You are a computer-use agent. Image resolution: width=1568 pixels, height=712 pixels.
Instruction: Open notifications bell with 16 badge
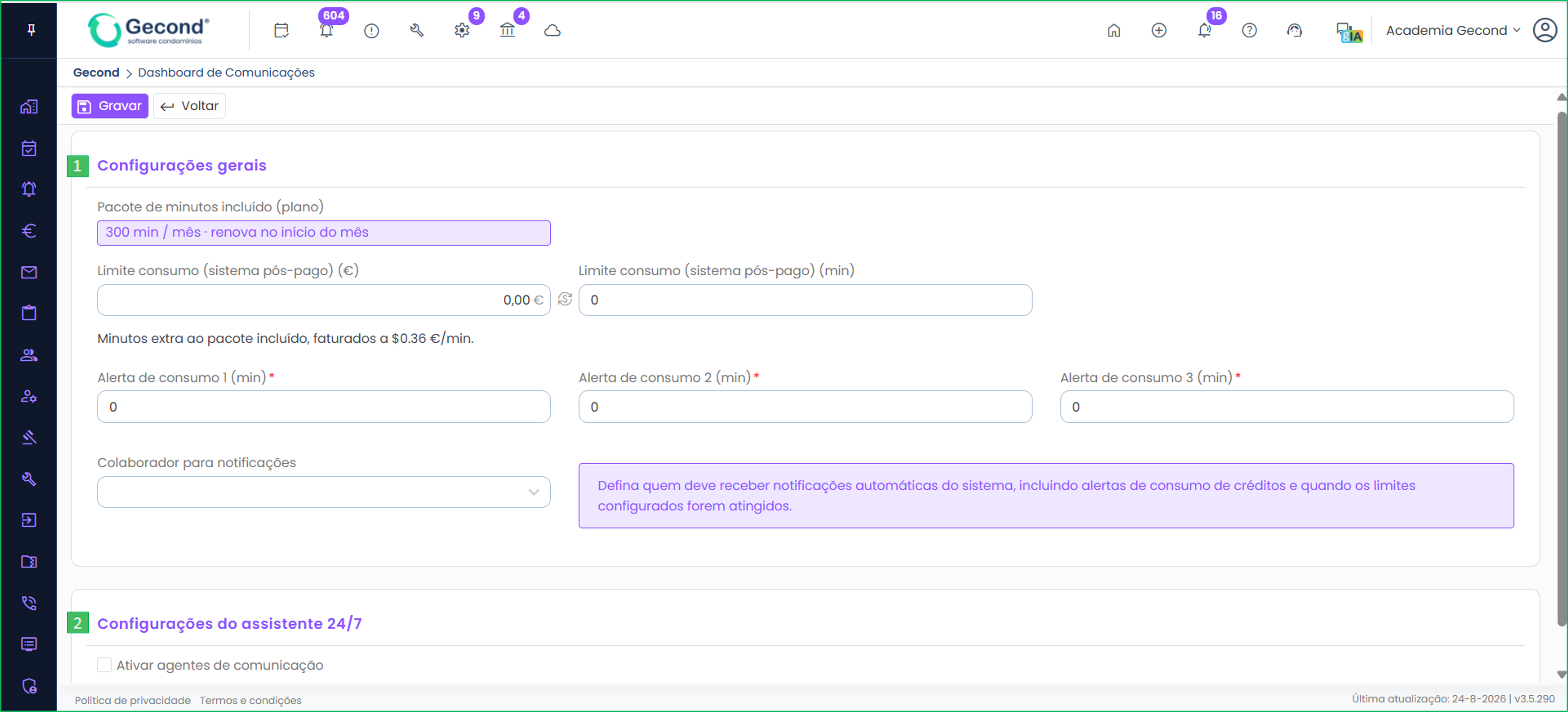1204,31
